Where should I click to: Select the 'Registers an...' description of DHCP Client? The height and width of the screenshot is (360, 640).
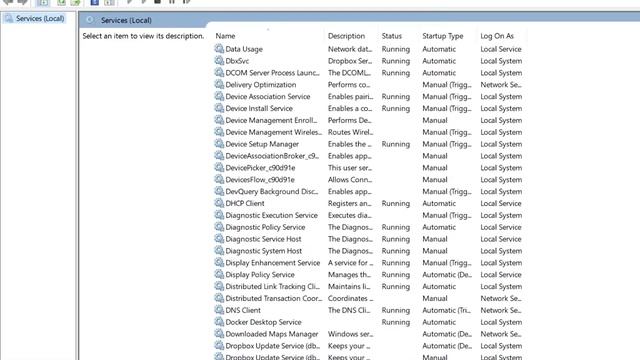tap(350, 203)
